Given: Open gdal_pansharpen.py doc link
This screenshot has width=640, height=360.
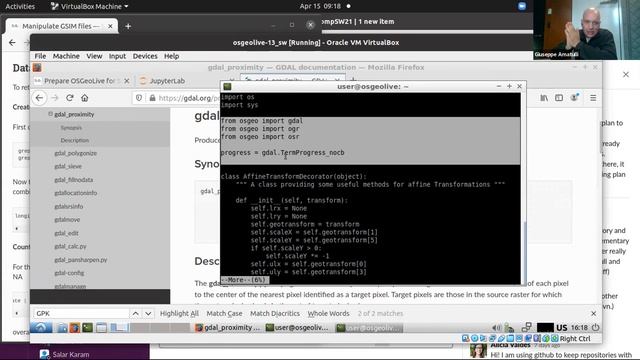Looking at the screenshot, I should (x=80, y=260).
